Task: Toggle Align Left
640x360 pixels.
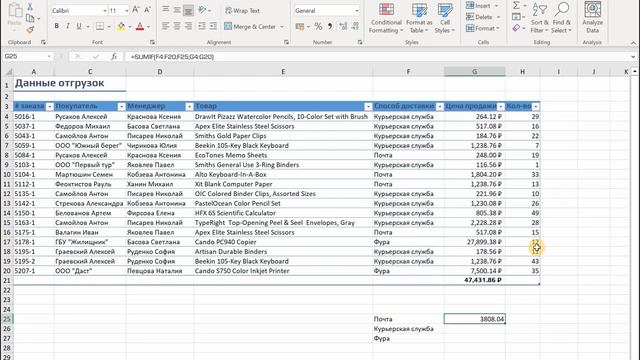Action: [x=165, y=26]
